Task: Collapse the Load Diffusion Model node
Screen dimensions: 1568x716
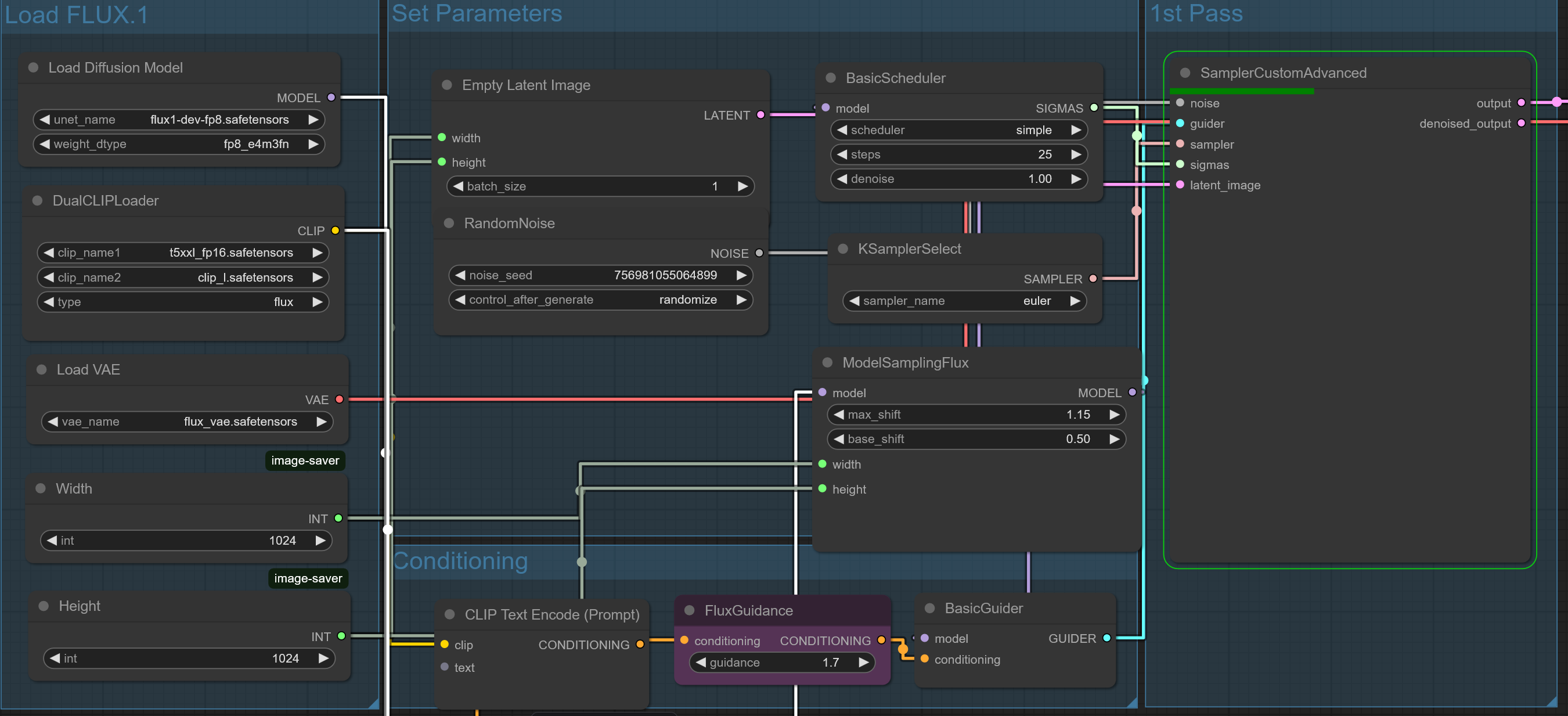Action: 34,67
